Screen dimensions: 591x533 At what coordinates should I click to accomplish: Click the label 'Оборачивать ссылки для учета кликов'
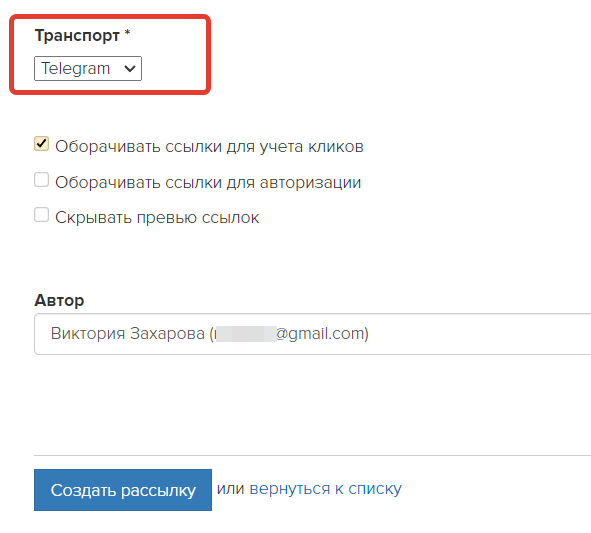click(x=209, y=147)
